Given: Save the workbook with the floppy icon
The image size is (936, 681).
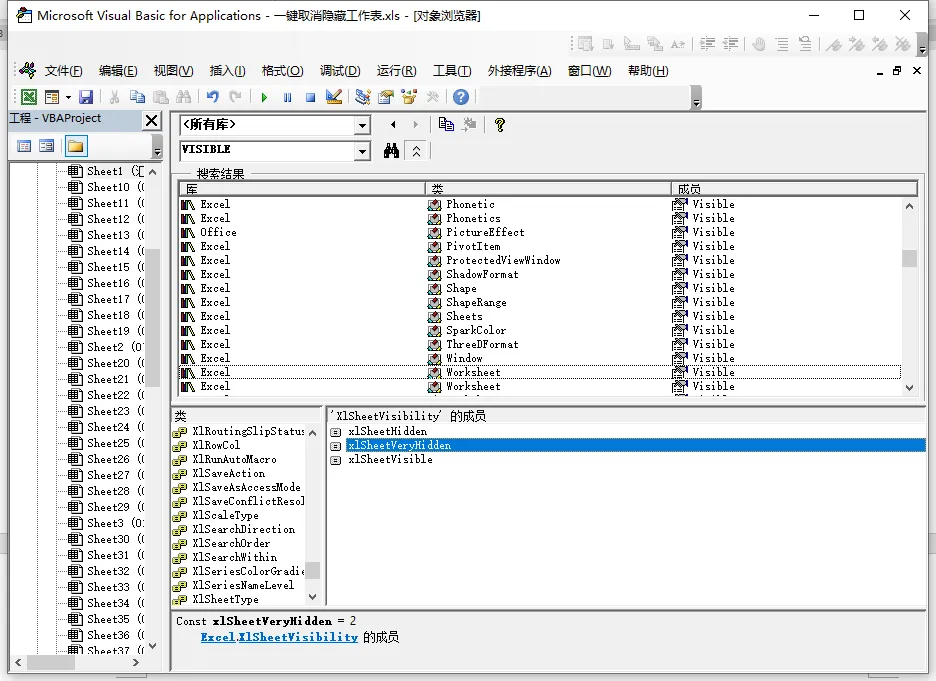Looking at the screenshot, I should pyautogui.click(x=86, y=97).
